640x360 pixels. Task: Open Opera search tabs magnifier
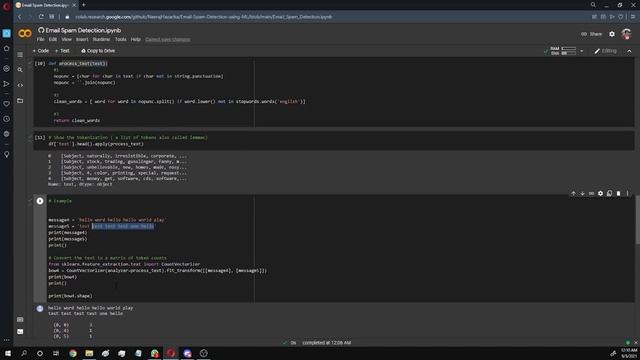point(593,5)
